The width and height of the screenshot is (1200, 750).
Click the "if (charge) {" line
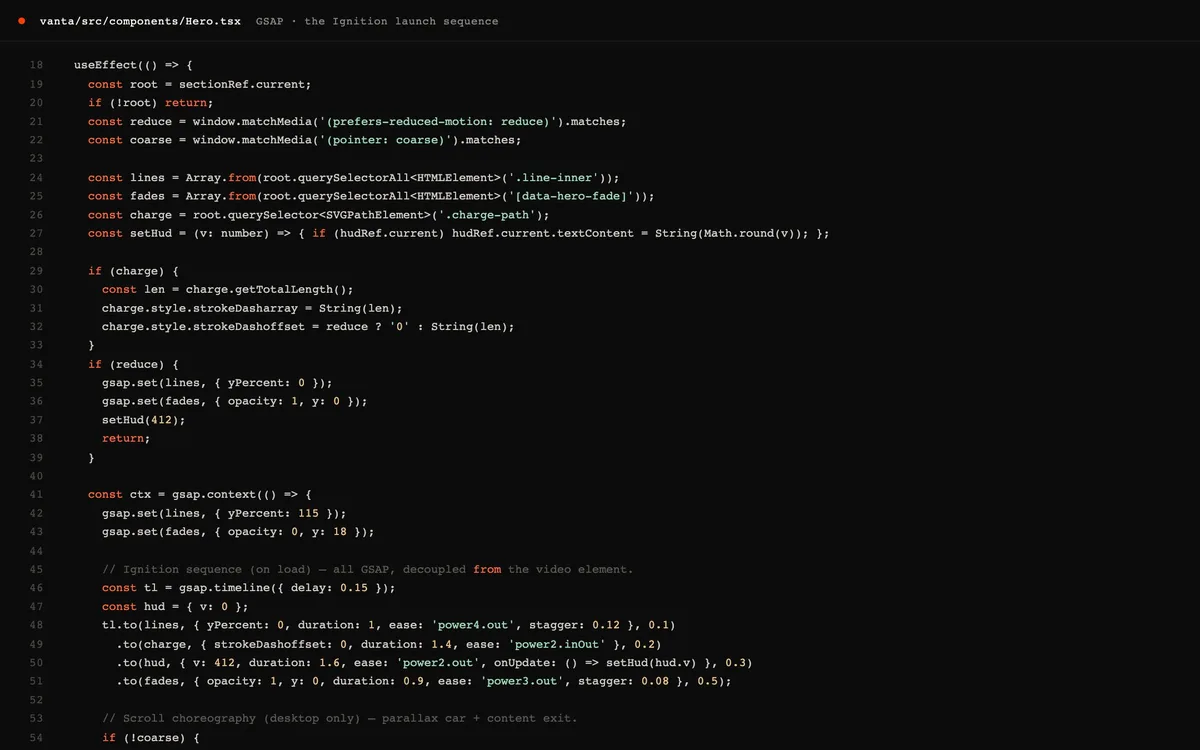coord(133,270)
